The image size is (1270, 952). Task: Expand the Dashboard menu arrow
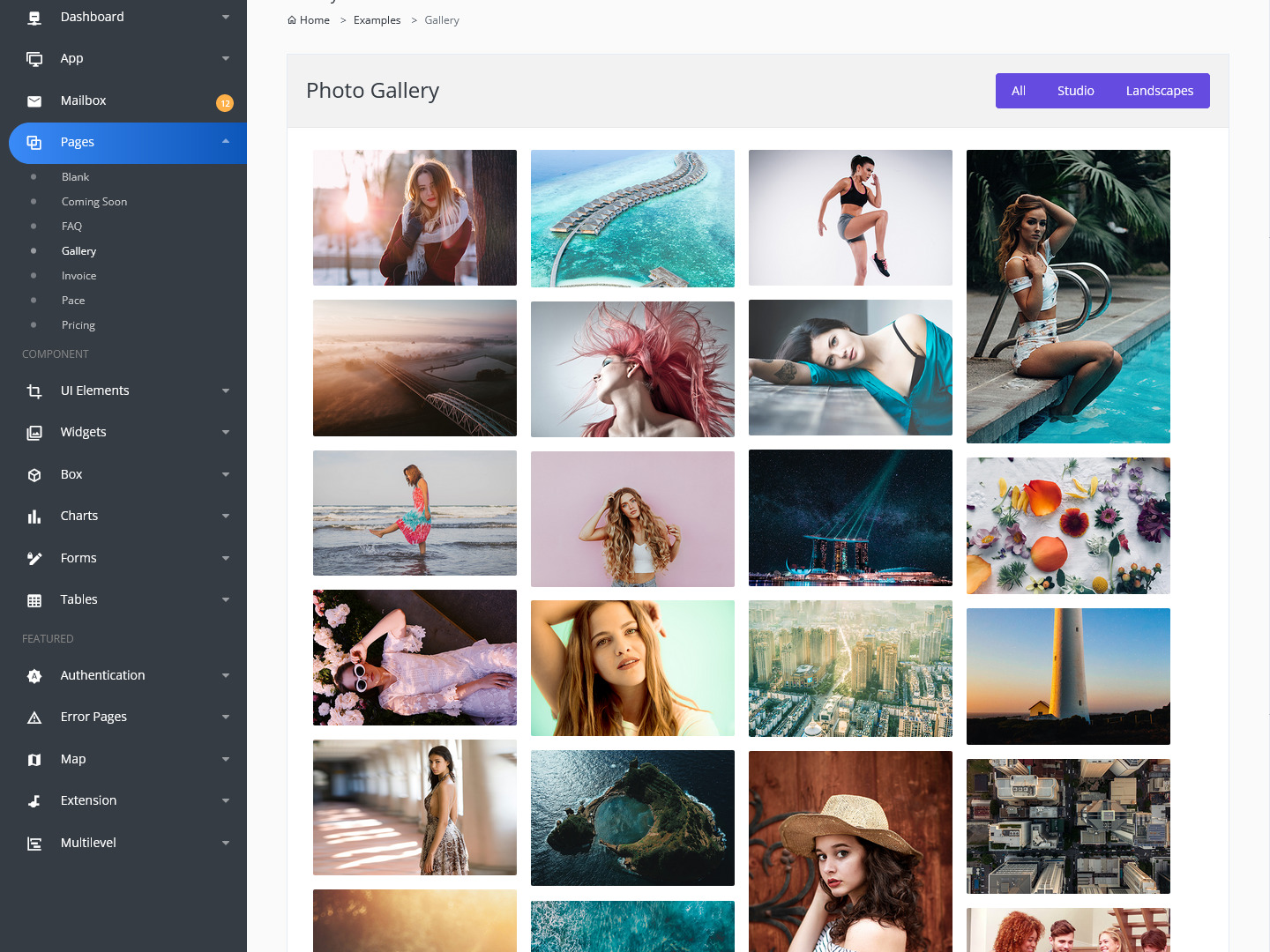point(226,17)
